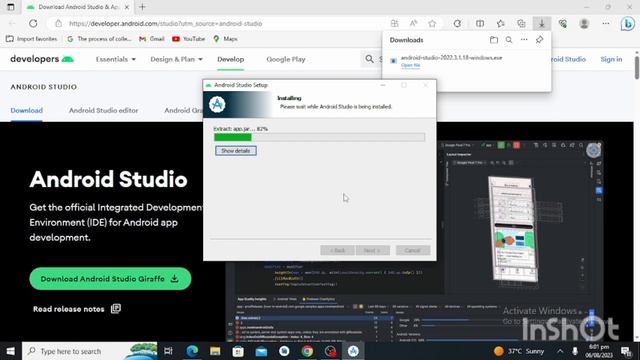The height and width of the screenshot is (360, 640).
Task: Click the Back button in setup
Action: click(337, 250)
